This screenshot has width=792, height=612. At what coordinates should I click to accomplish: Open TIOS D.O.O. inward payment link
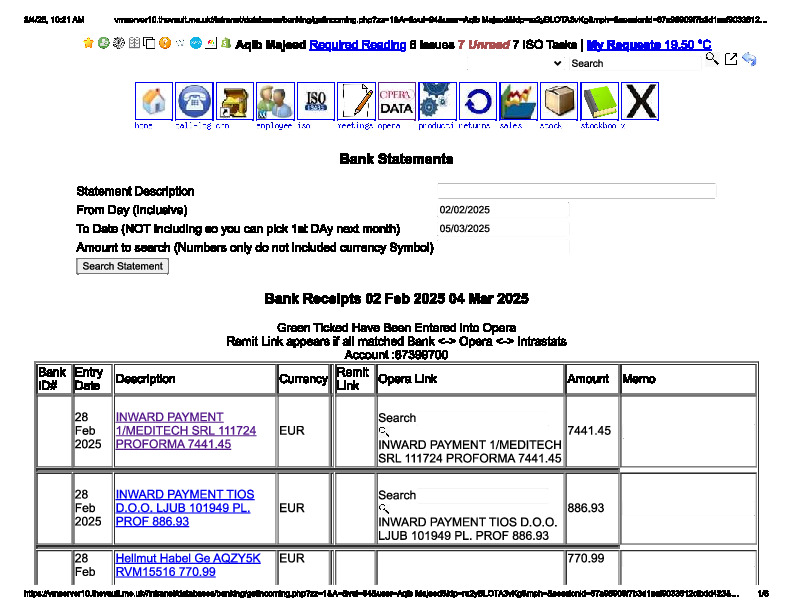coord(185,508)
